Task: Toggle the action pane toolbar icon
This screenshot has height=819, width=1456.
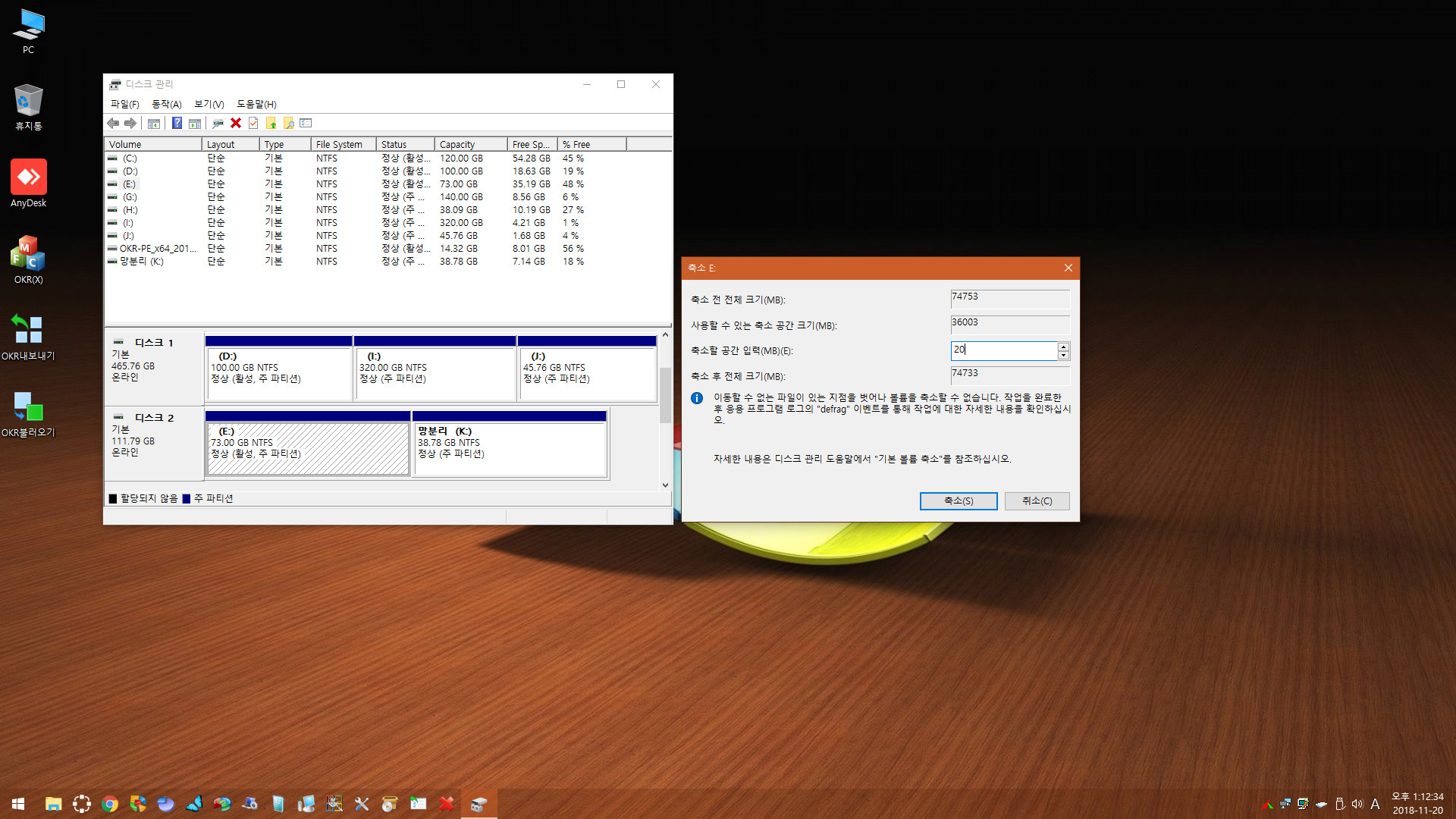Action: tap(195, 124)
